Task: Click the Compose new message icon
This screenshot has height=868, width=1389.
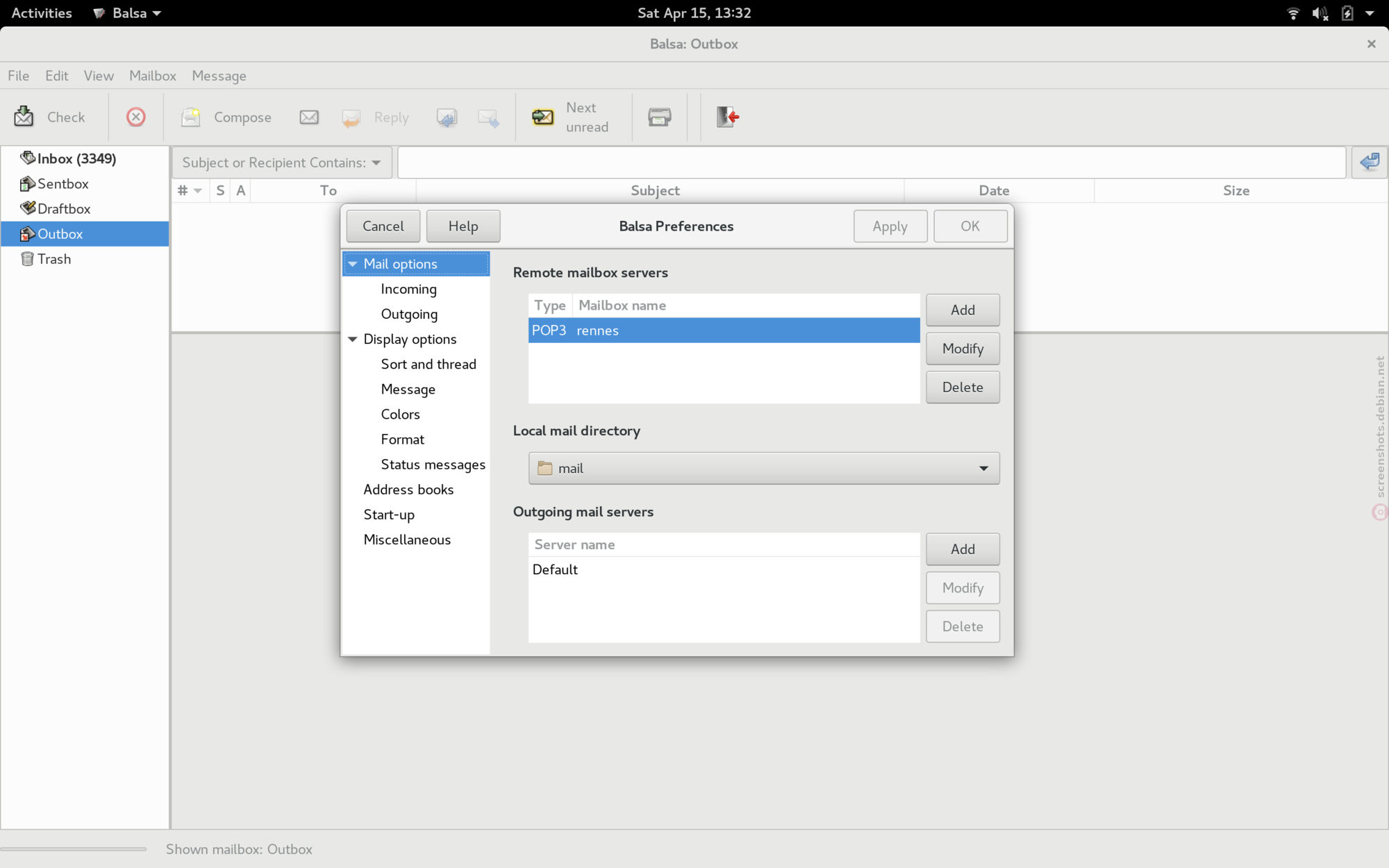Action: [x=190, y=117]
